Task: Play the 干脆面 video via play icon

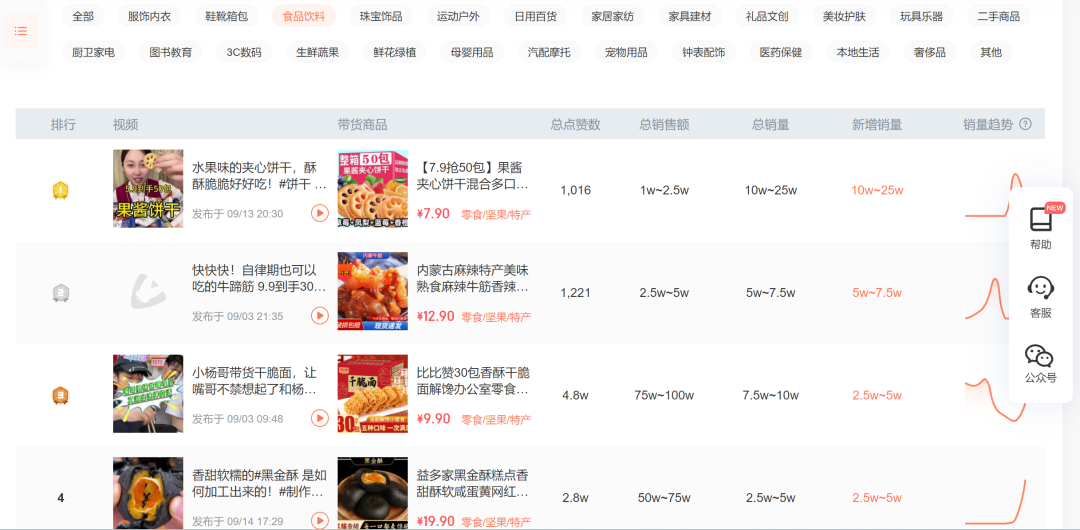Action: [x=320, y=419]
